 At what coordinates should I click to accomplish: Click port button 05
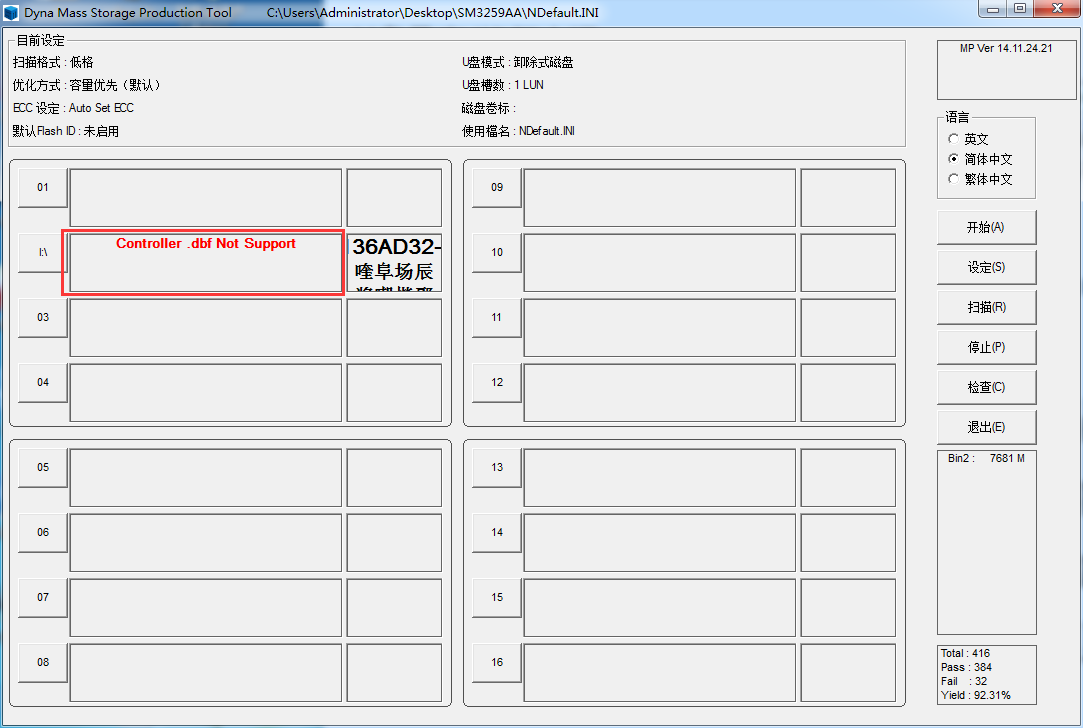(x=43, y=468)
